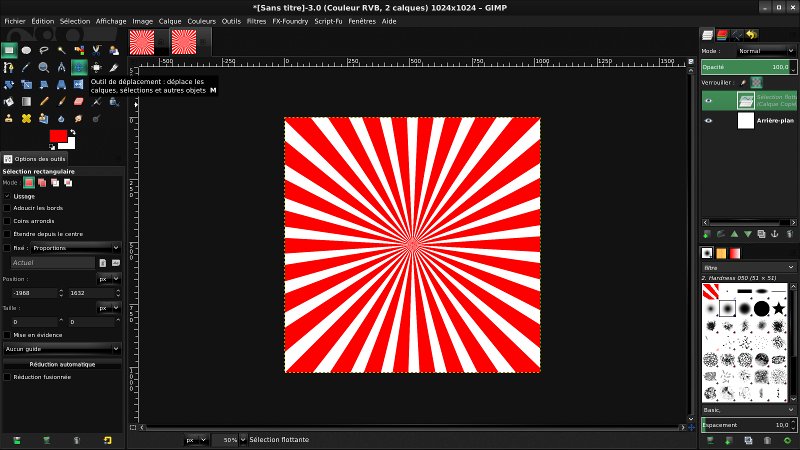Viewport: 800px width, 450px height.
Task: Select the Color Picker eyedropper tool
Action: (27, 67)
